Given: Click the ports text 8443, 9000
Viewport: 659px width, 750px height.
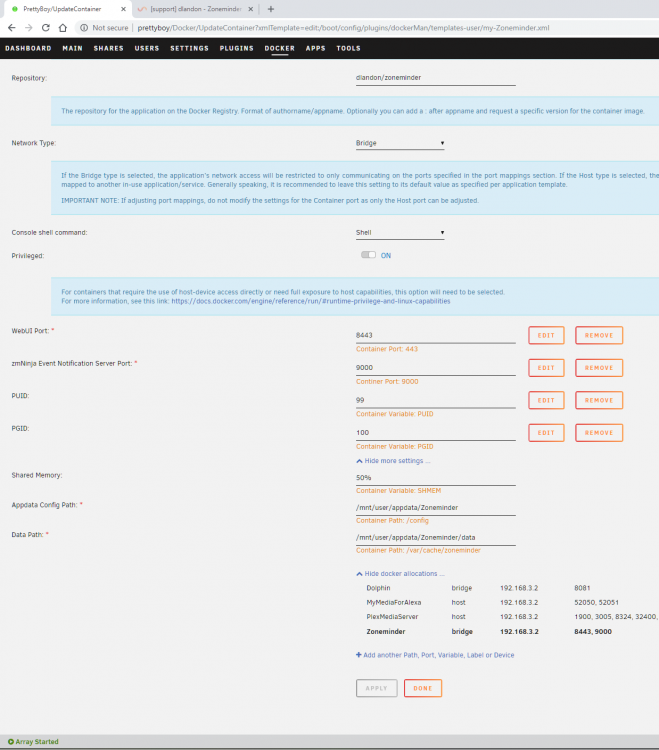Looking at the screenshot, I should click(x=593, y=632).
